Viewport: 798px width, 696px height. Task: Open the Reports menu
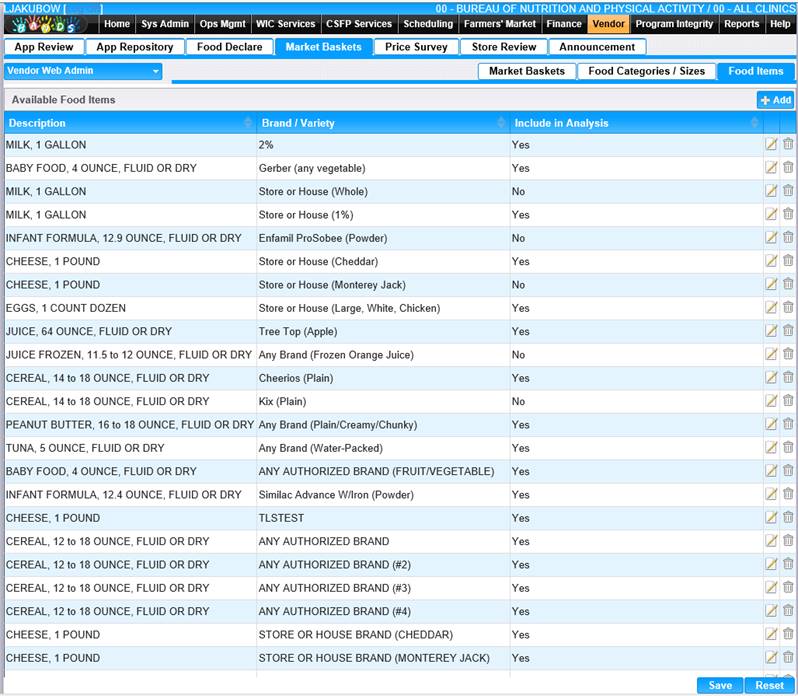(742, 24)
